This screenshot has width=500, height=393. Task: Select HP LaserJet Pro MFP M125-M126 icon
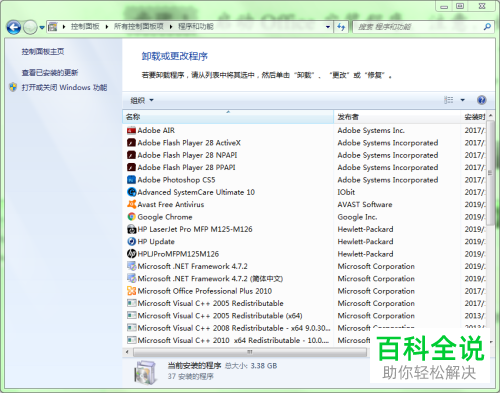click(x=132, y=229)
